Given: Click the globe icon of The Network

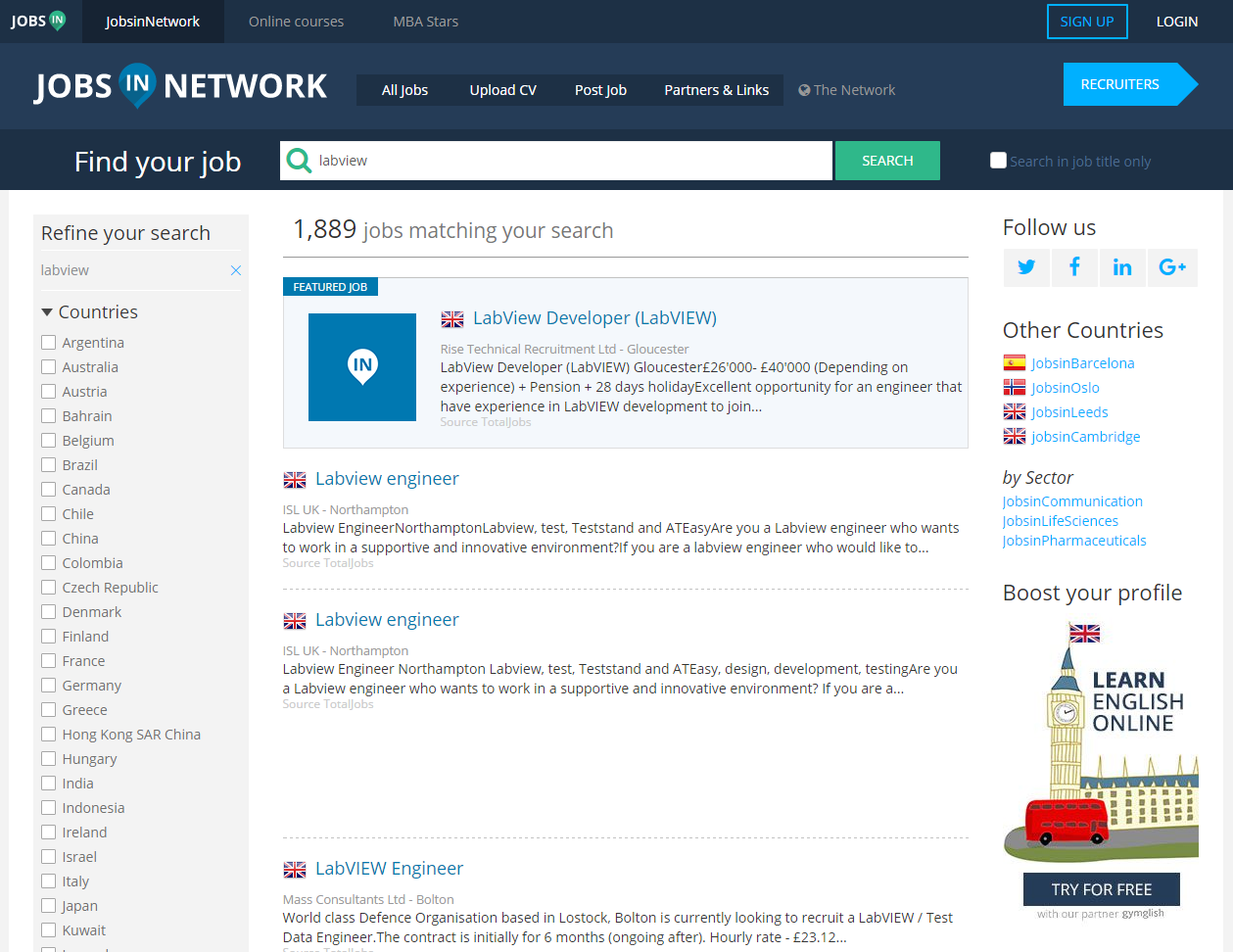Looking at the screenshot, I should [x=804, y=90].
